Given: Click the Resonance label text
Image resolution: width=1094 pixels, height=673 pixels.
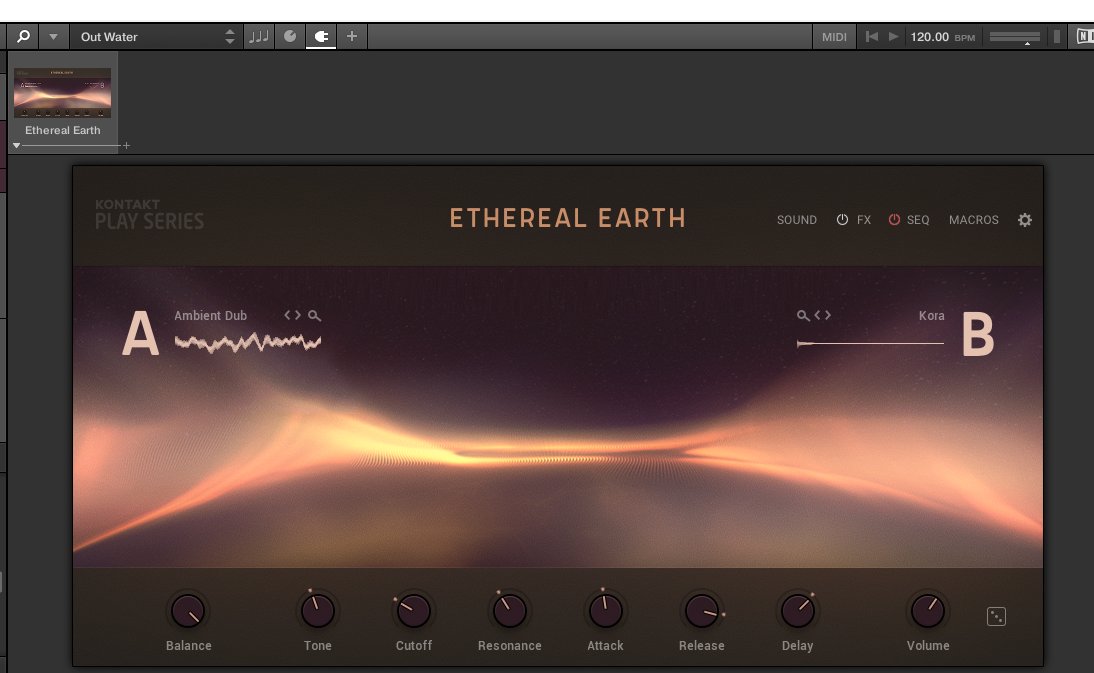Looking at the screenshot, I should click(x=509, y=646).
